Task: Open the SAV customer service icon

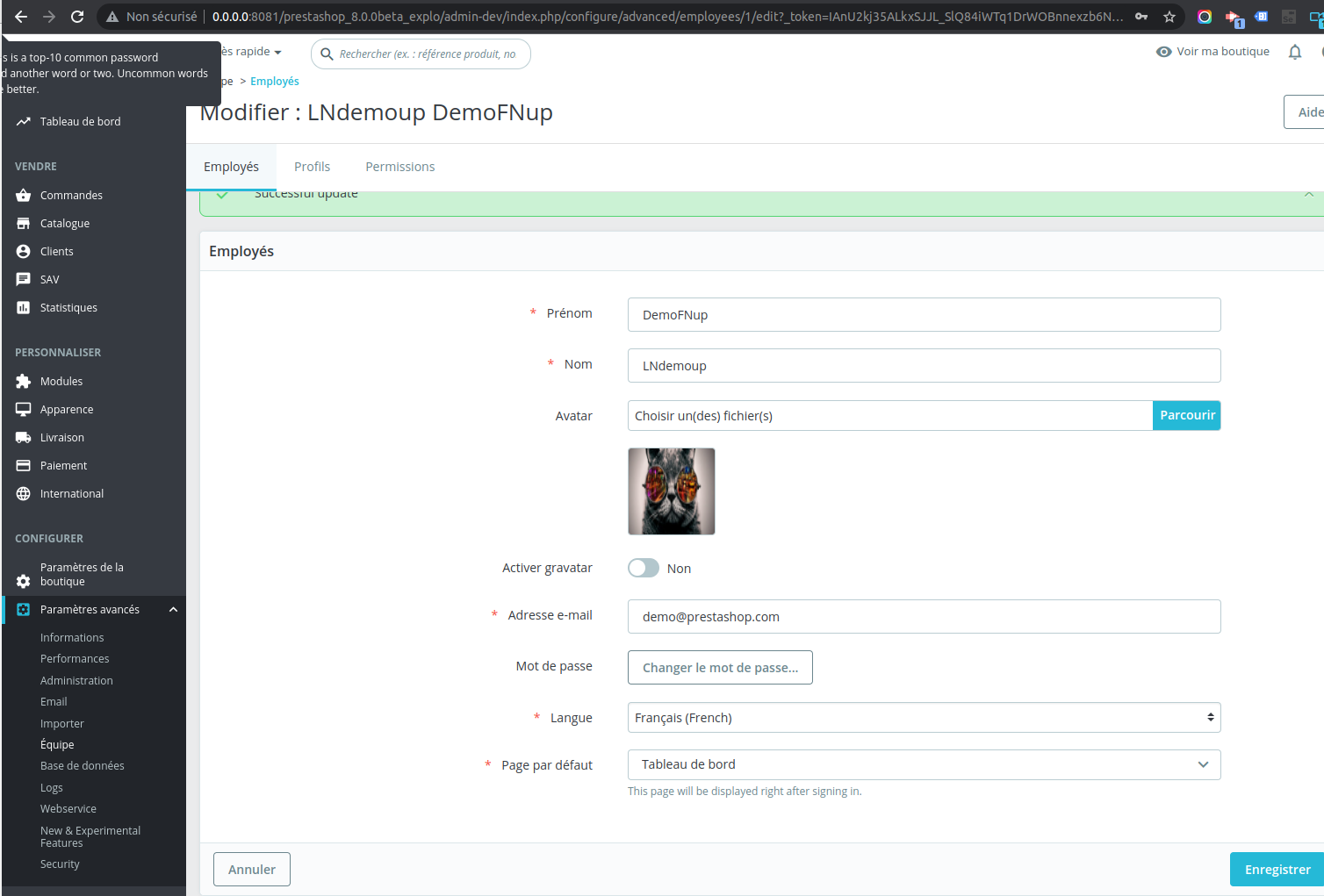Action: coord(23,279)
